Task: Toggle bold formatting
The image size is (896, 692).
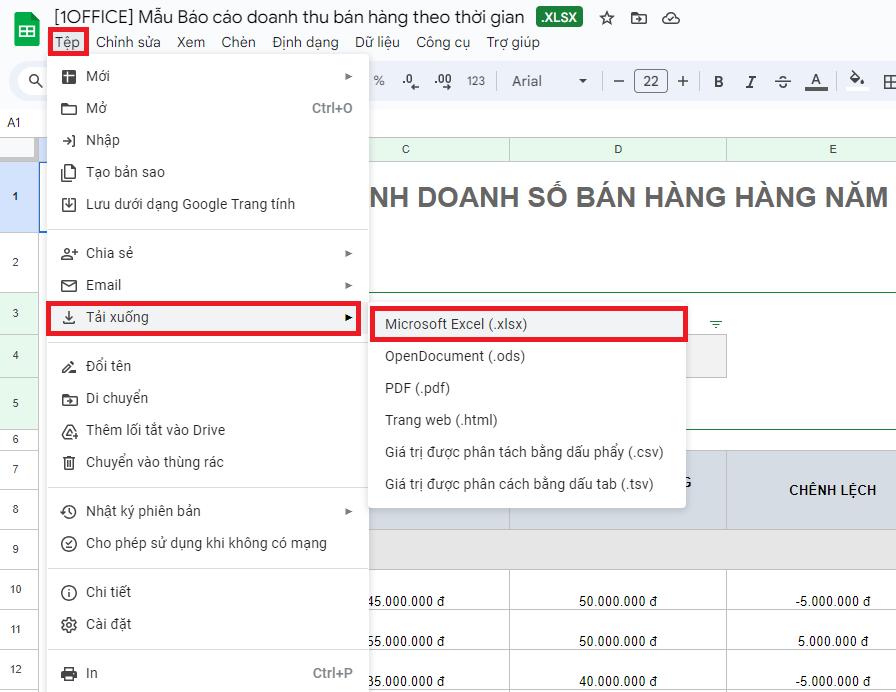Action: (x=718, y=81)
